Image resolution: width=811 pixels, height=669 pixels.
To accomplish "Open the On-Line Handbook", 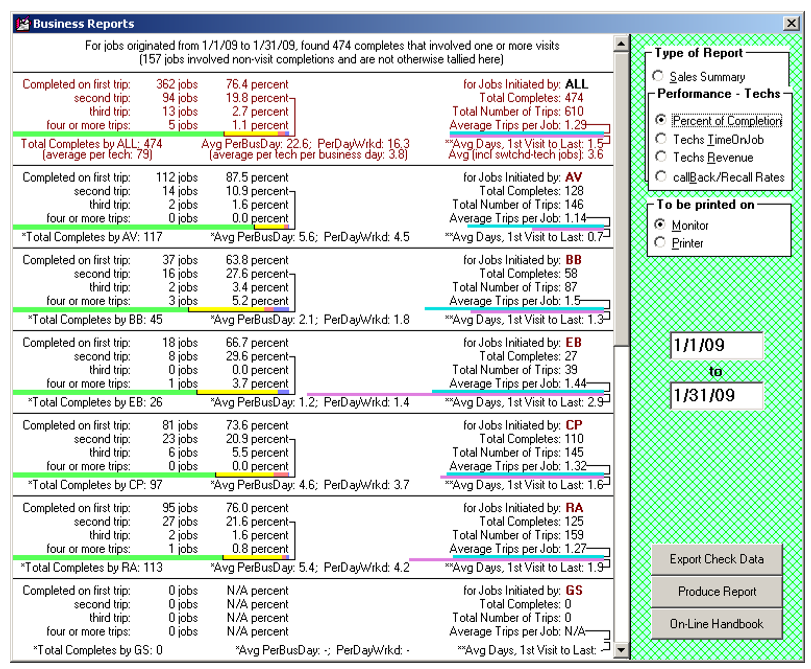I will (716, 624).
